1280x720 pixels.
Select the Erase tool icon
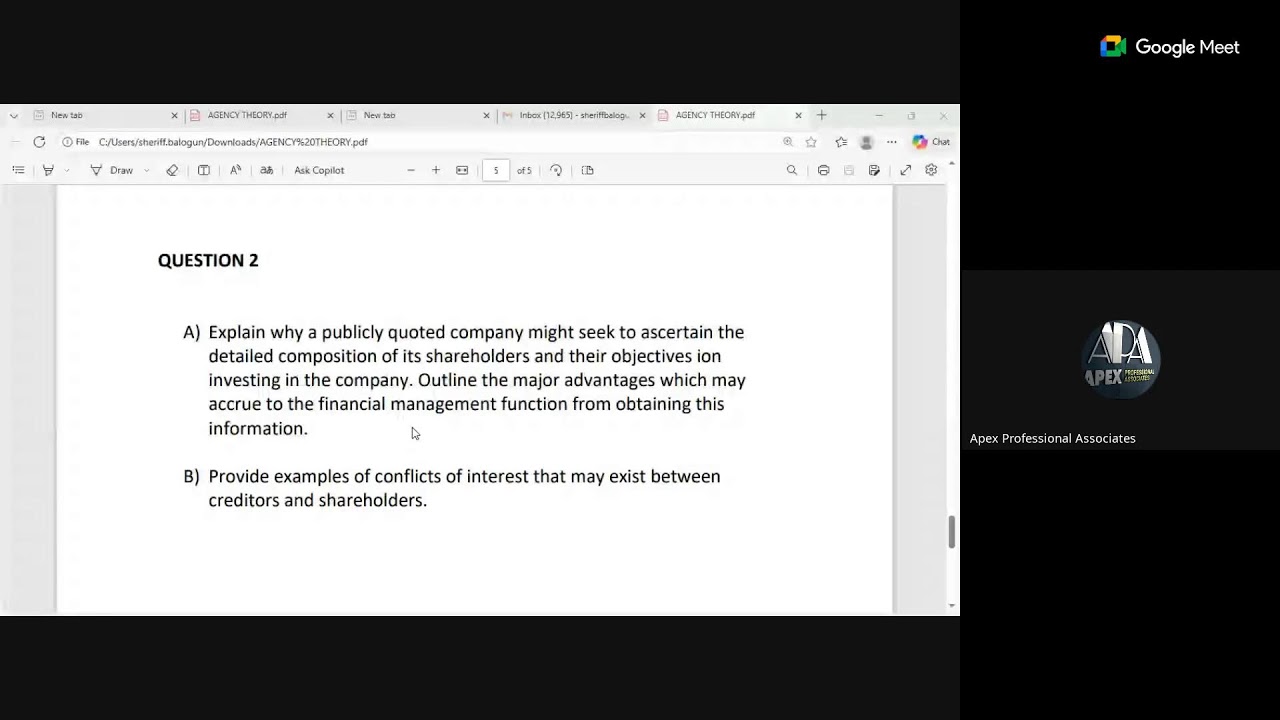coord(172,170)
